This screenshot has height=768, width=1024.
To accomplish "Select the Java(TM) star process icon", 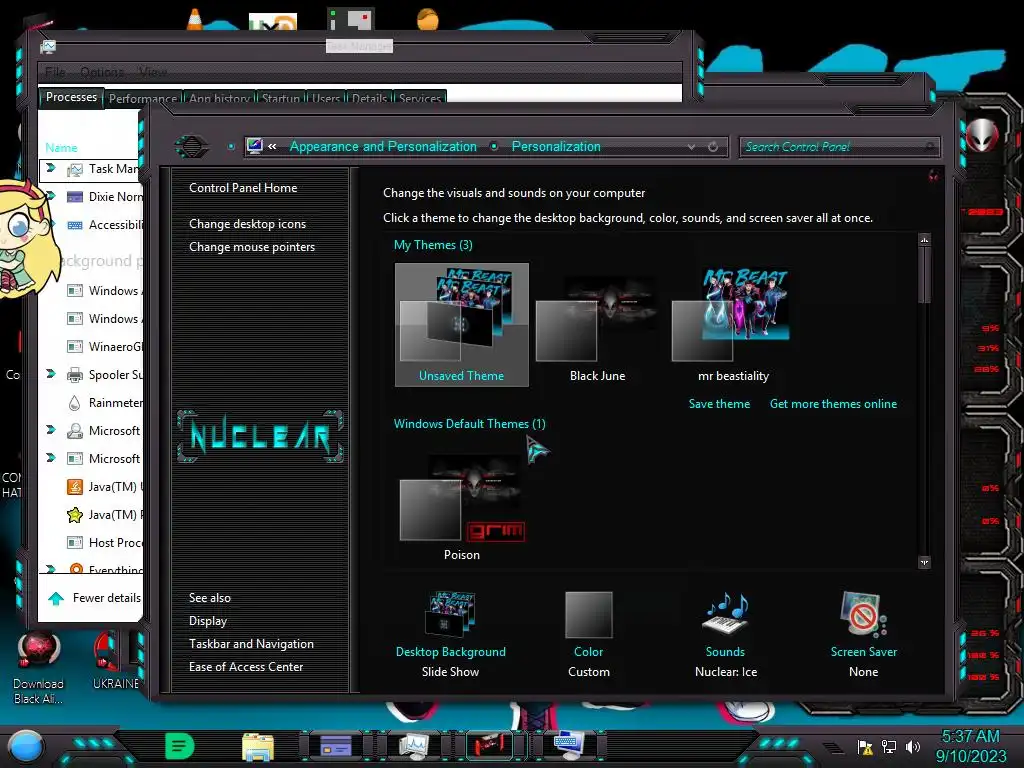I will (x=75, y=515).
